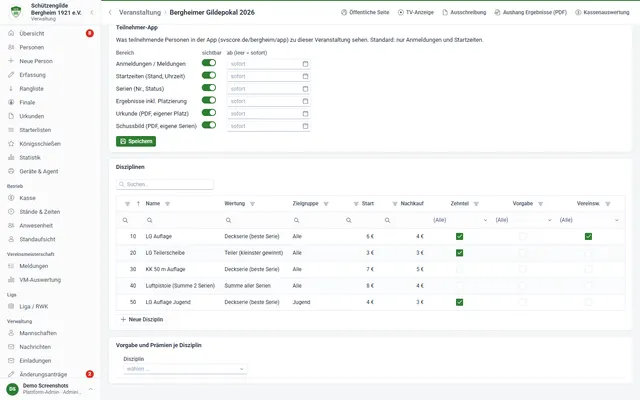The image size is (640, 400).
Task: Click the Vorgabe column filter icon
Action: pos(540,204)
